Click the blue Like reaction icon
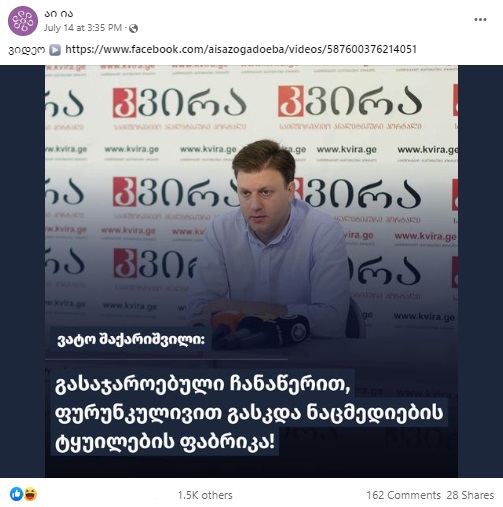The image size is (503, 507). pos(16,494)
